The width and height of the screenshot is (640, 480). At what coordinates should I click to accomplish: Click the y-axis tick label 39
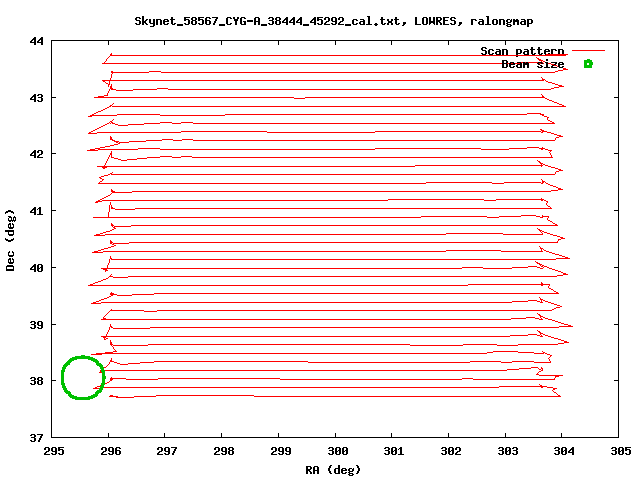tap(36, 325)
